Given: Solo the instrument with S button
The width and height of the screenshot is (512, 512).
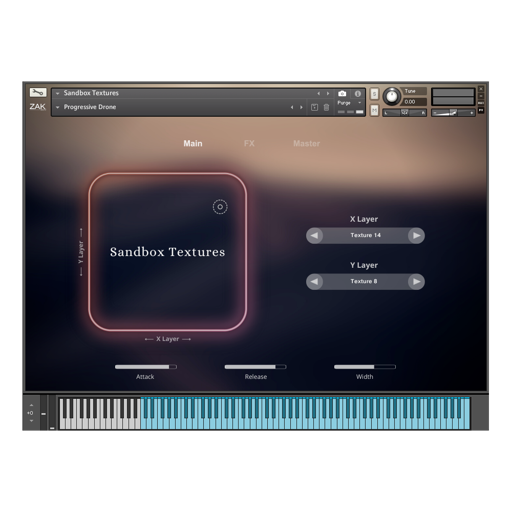Looking at the screenshot, I should coord(374,94).
